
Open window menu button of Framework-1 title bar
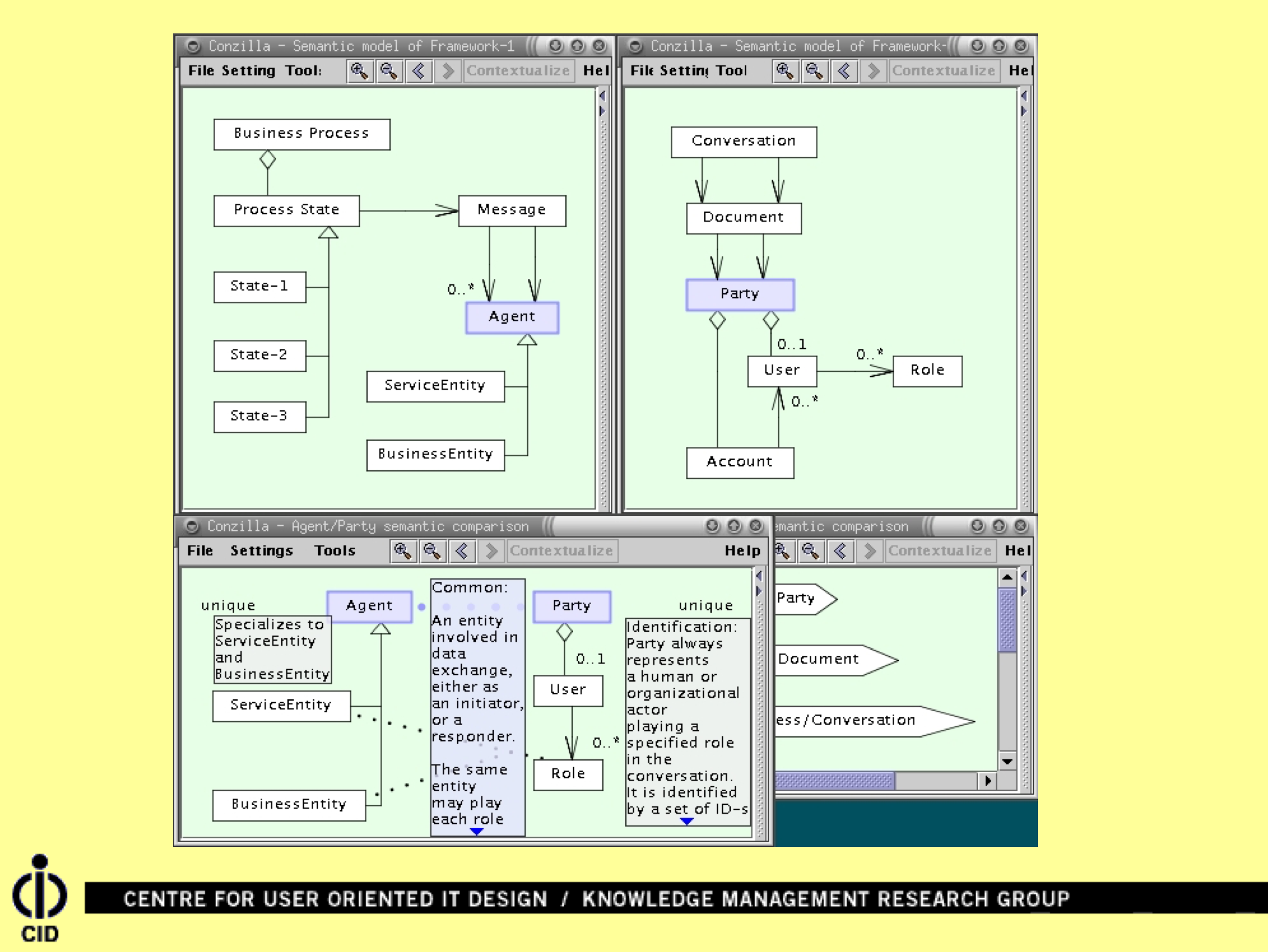pos(193,46)
